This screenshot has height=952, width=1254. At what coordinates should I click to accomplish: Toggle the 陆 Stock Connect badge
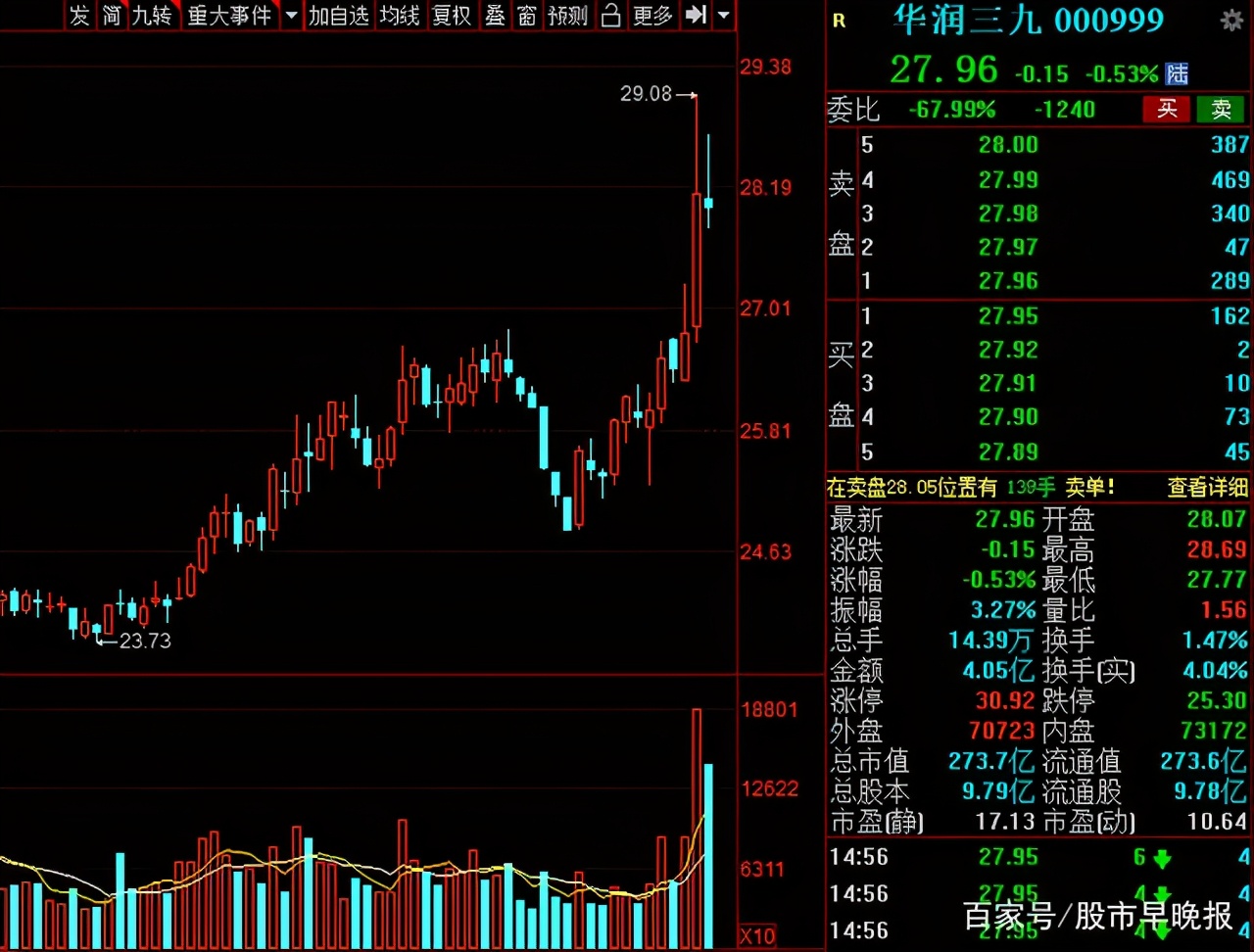point(1176,73)
